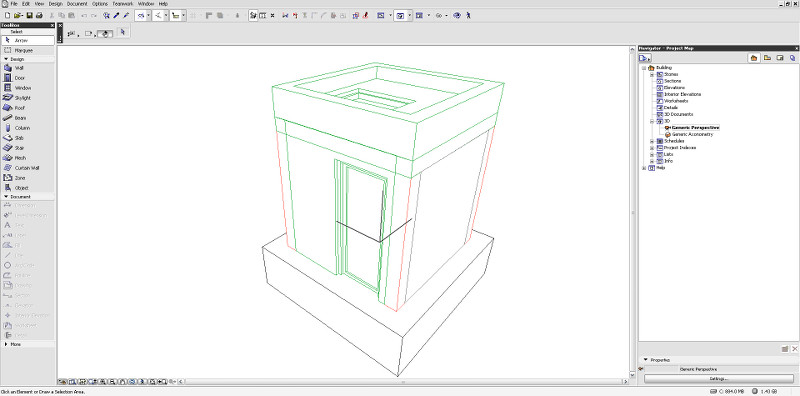Select 3D Documents in Project Map

tap(678, 114)
